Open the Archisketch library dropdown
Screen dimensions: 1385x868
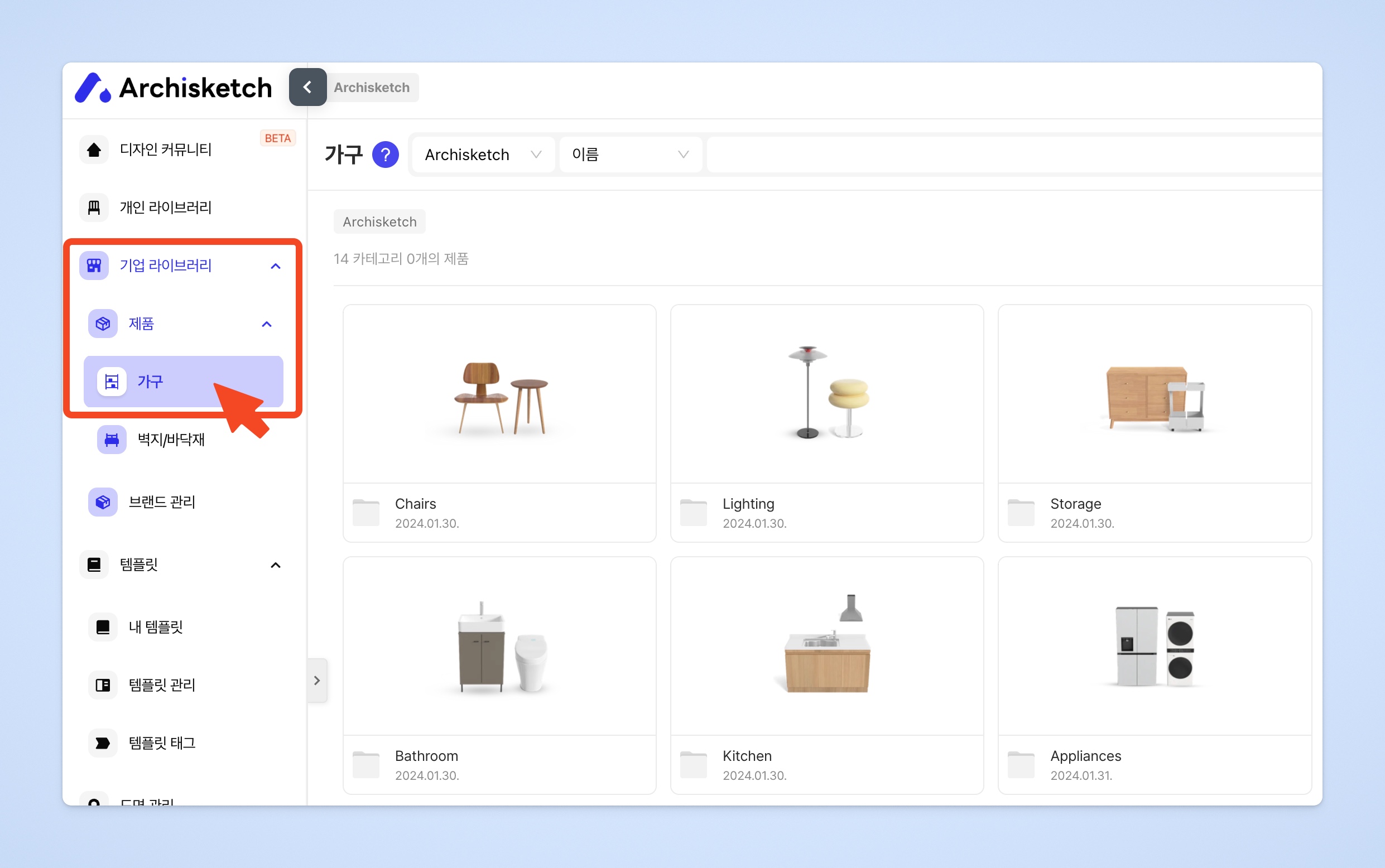pos(483,155)
